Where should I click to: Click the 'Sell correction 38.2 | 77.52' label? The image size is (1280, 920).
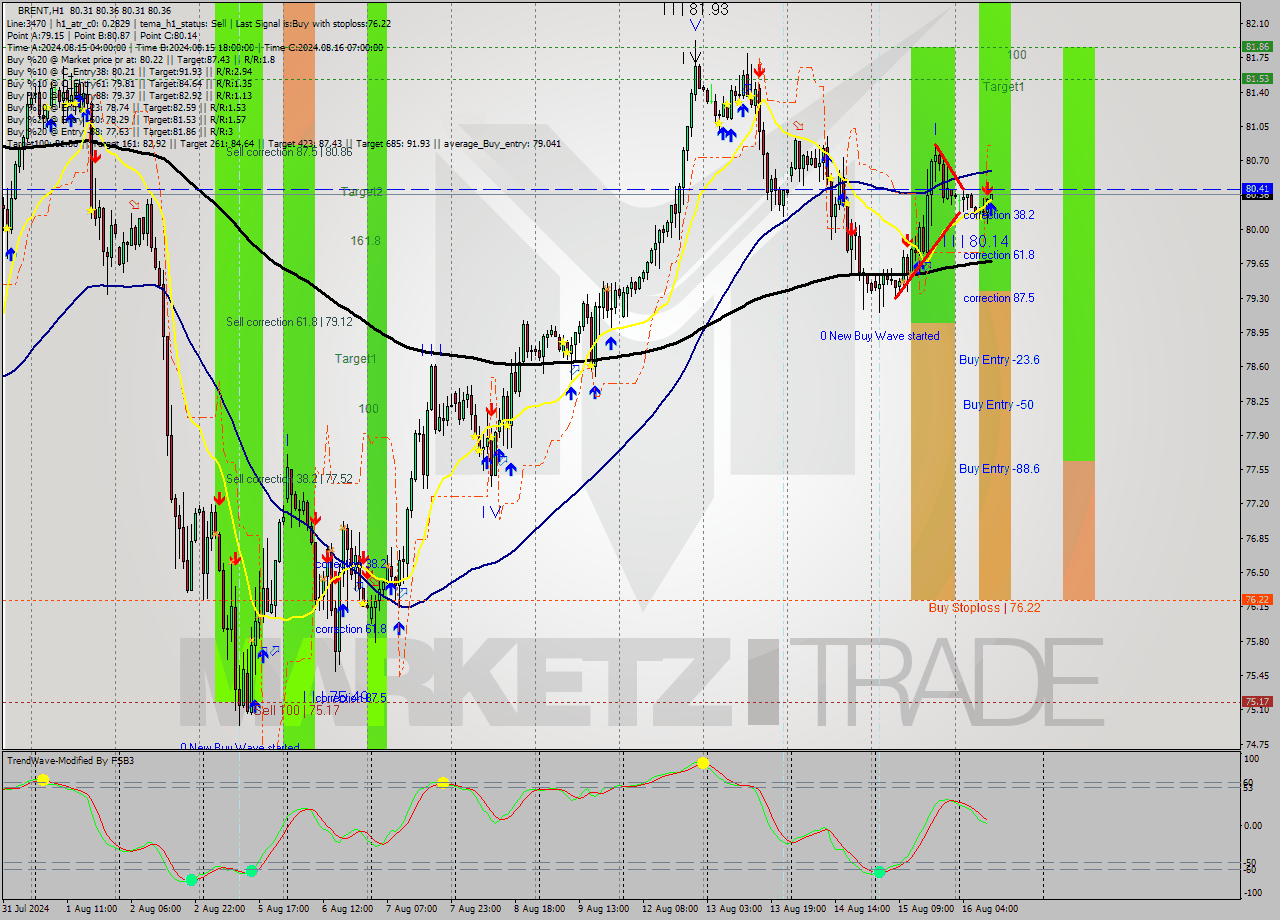[x=289, y=479]
